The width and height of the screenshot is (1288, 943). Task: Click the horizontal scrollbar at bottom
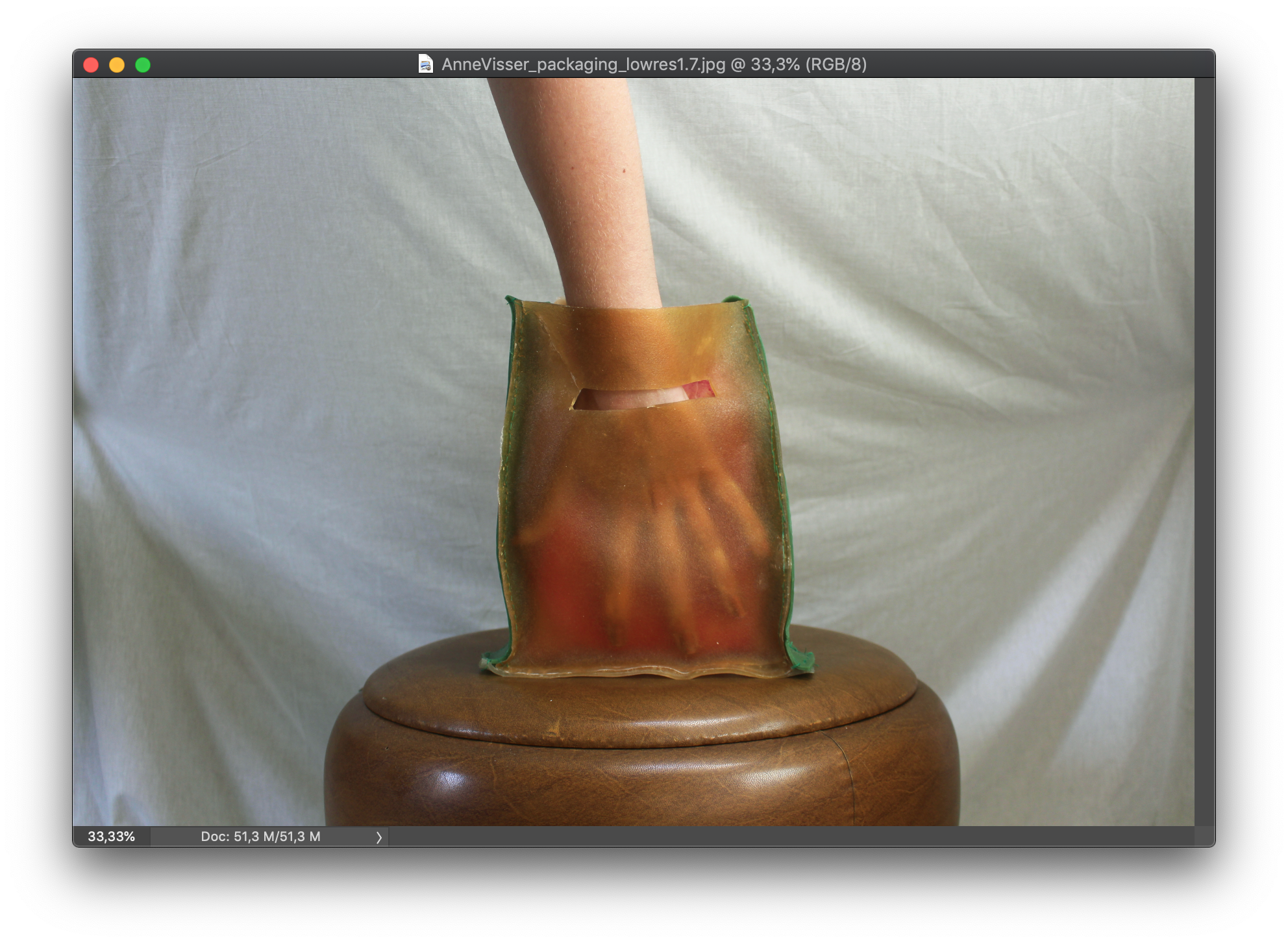pos(791,836)
